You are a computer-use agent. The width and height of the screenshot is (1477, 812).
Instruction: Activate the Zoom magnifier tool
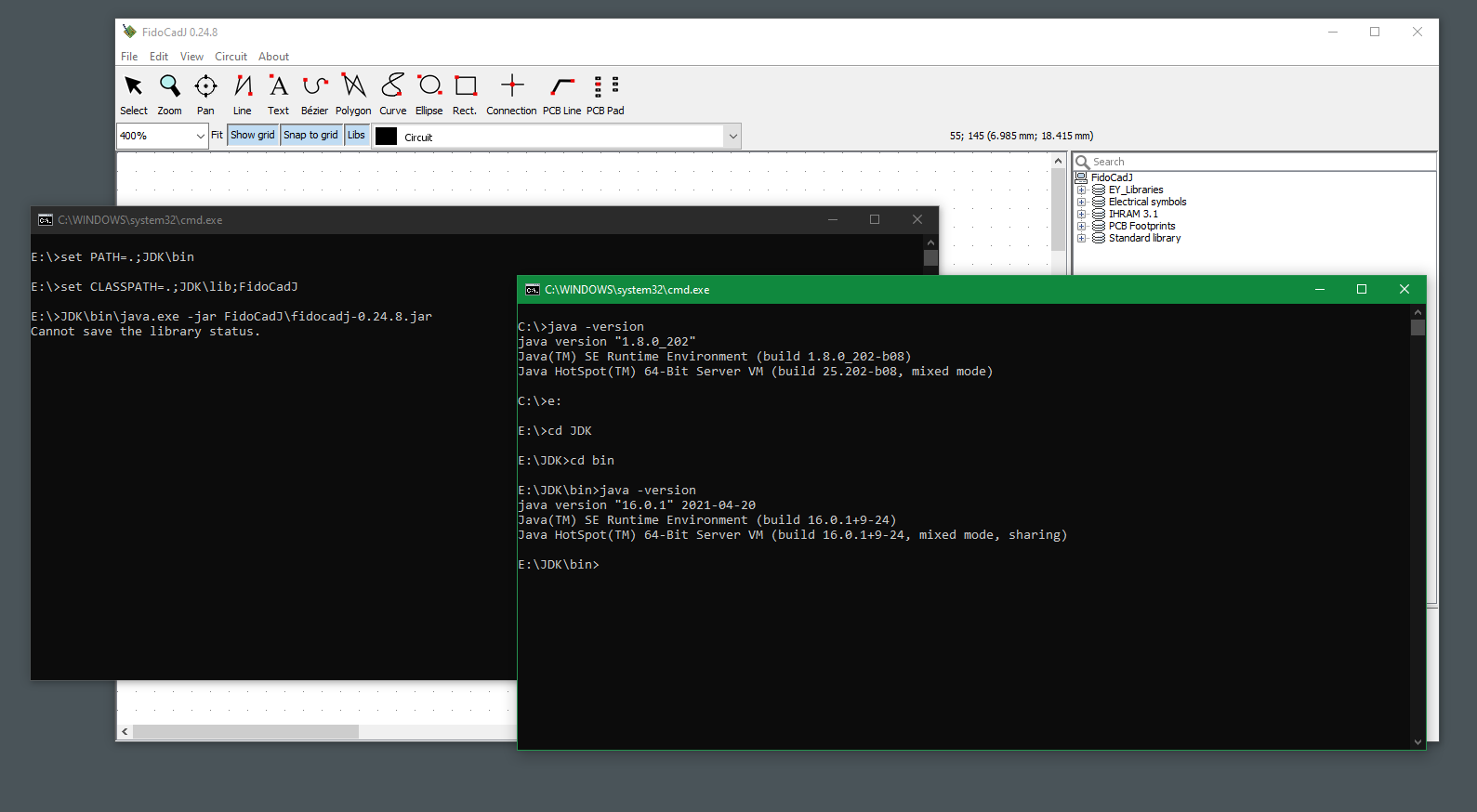pyautogui.click(x=169, y=94)
